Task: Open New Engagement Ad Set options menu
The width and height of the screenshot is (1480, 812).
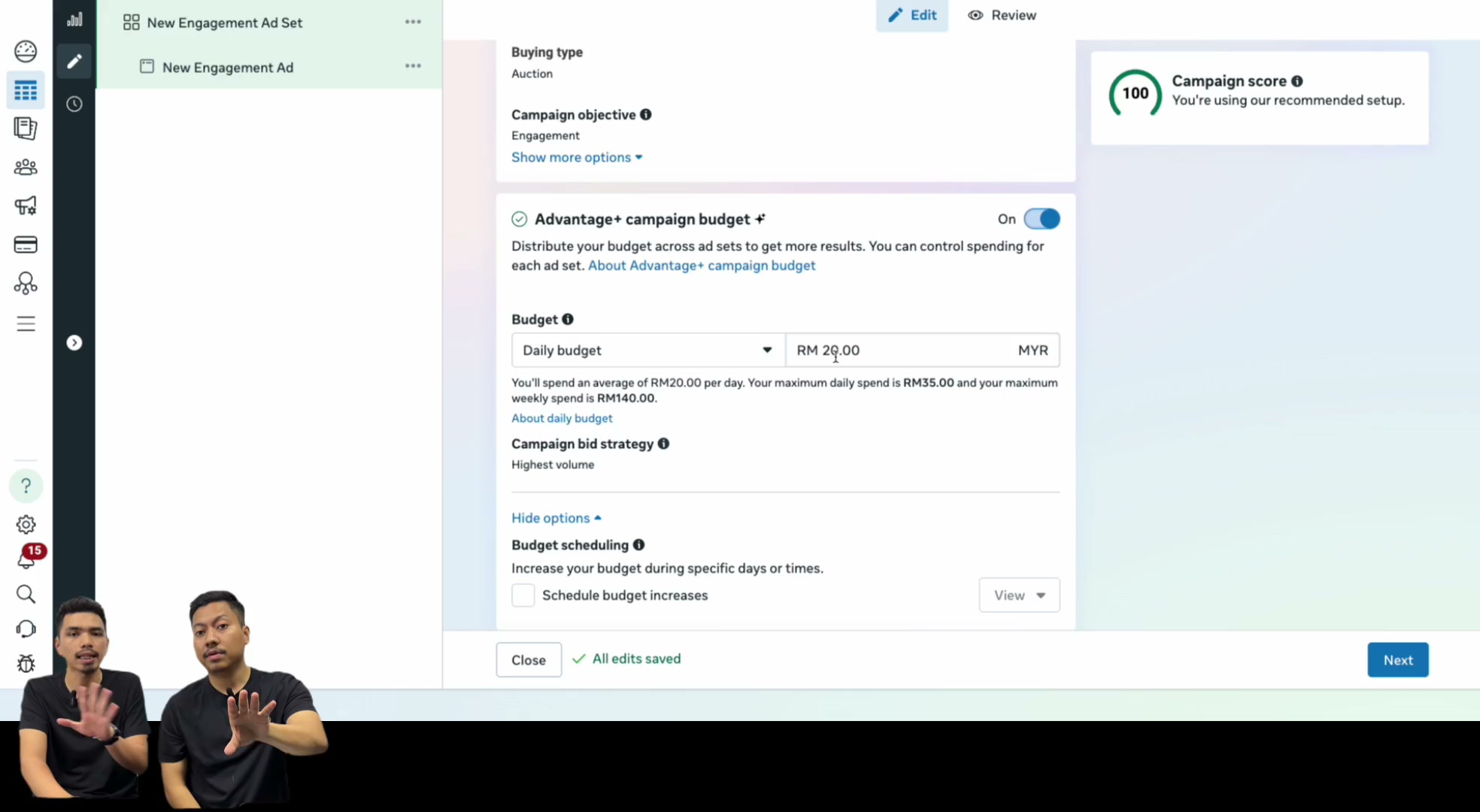Action: (413, 22)
